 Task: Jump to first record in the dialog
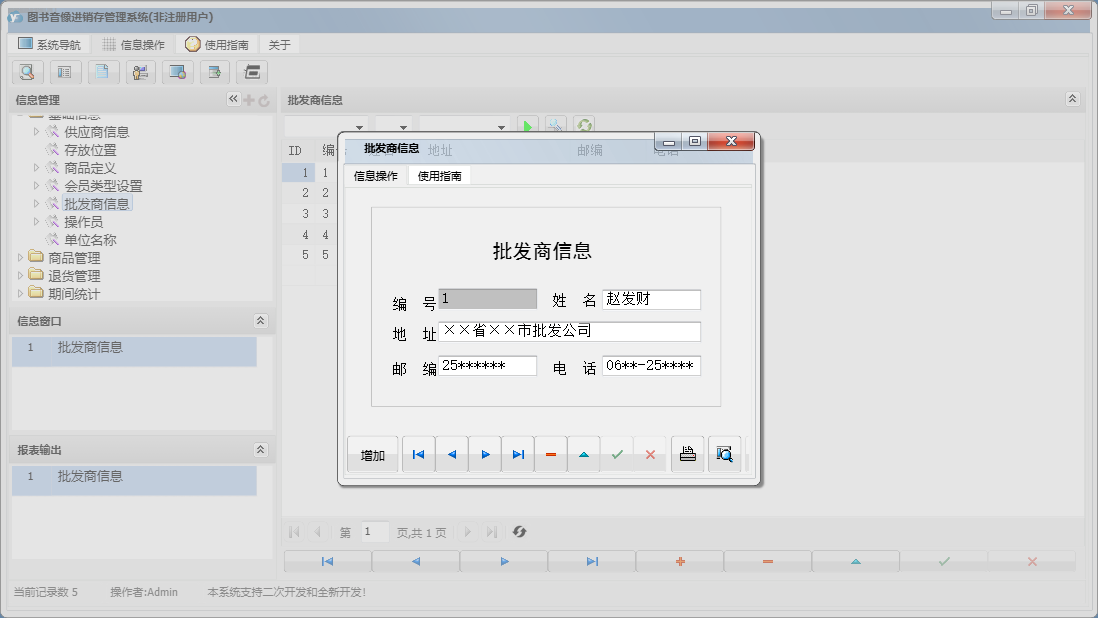pos(418,455)
